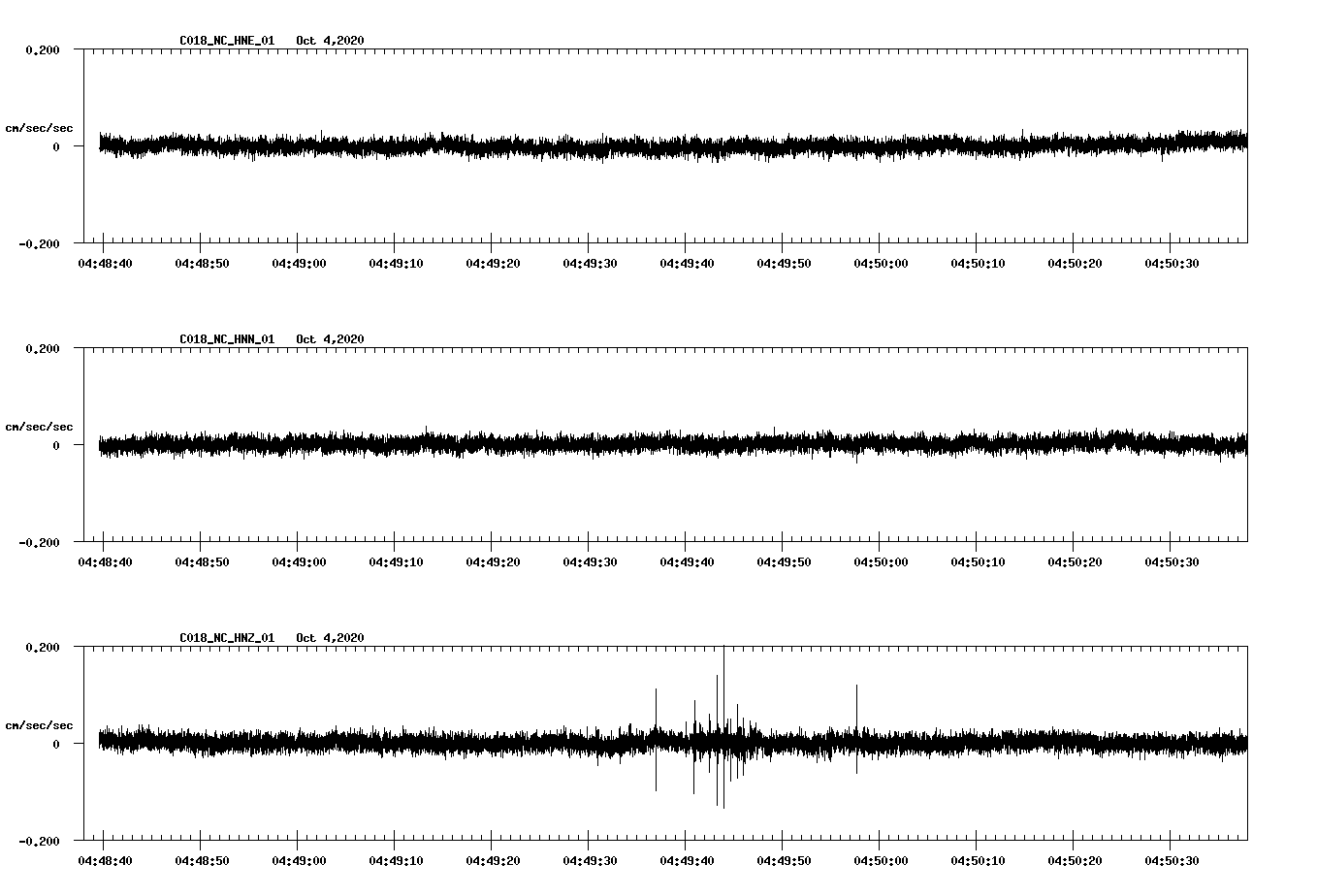Click the cm/sec/sec label on the bottom plot
The height and width of the screenshot is (896, 1317).
[x=39, y=723]
